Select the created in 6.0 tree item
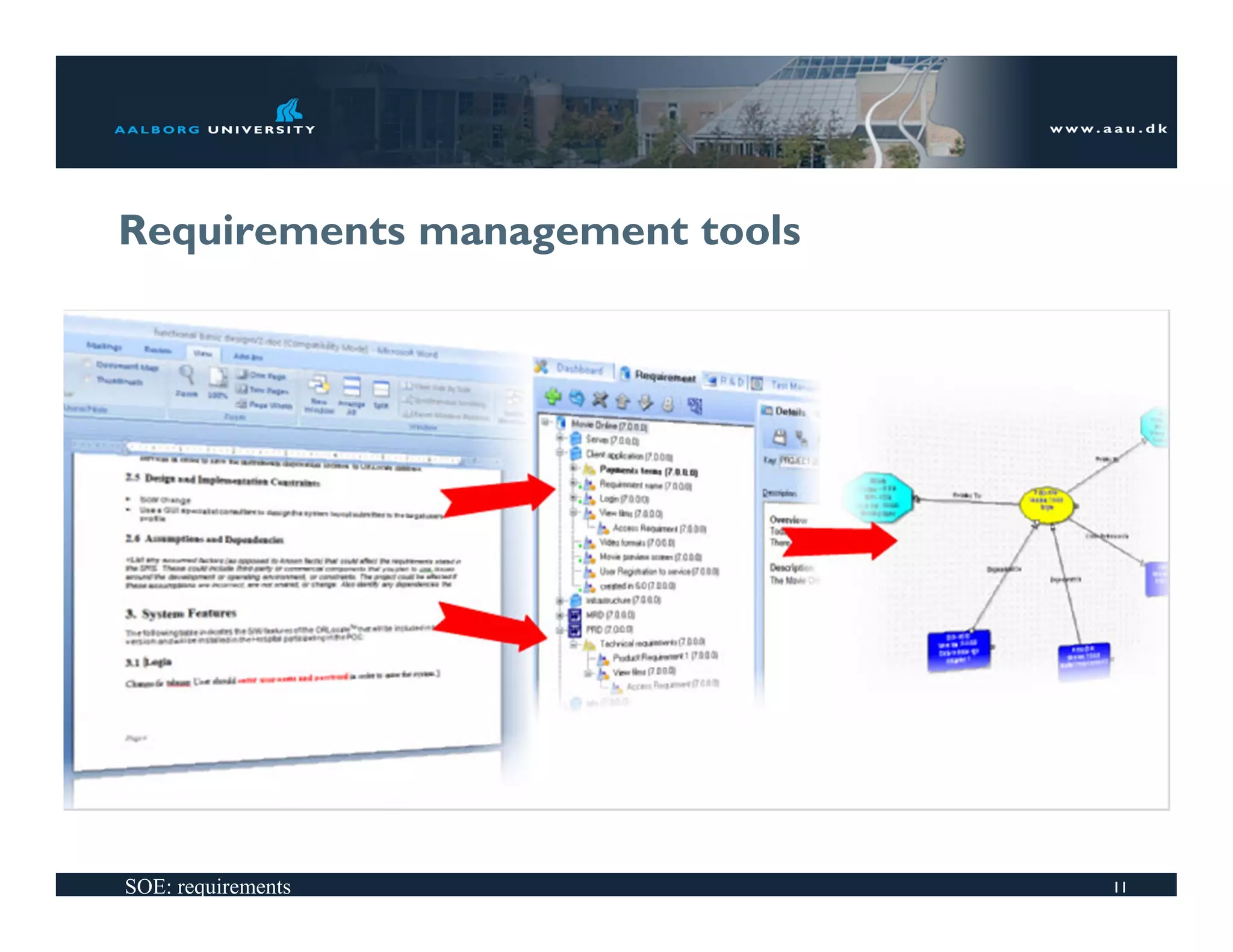The width and height of the screenshot is (1233, 952). click(638, 586)
